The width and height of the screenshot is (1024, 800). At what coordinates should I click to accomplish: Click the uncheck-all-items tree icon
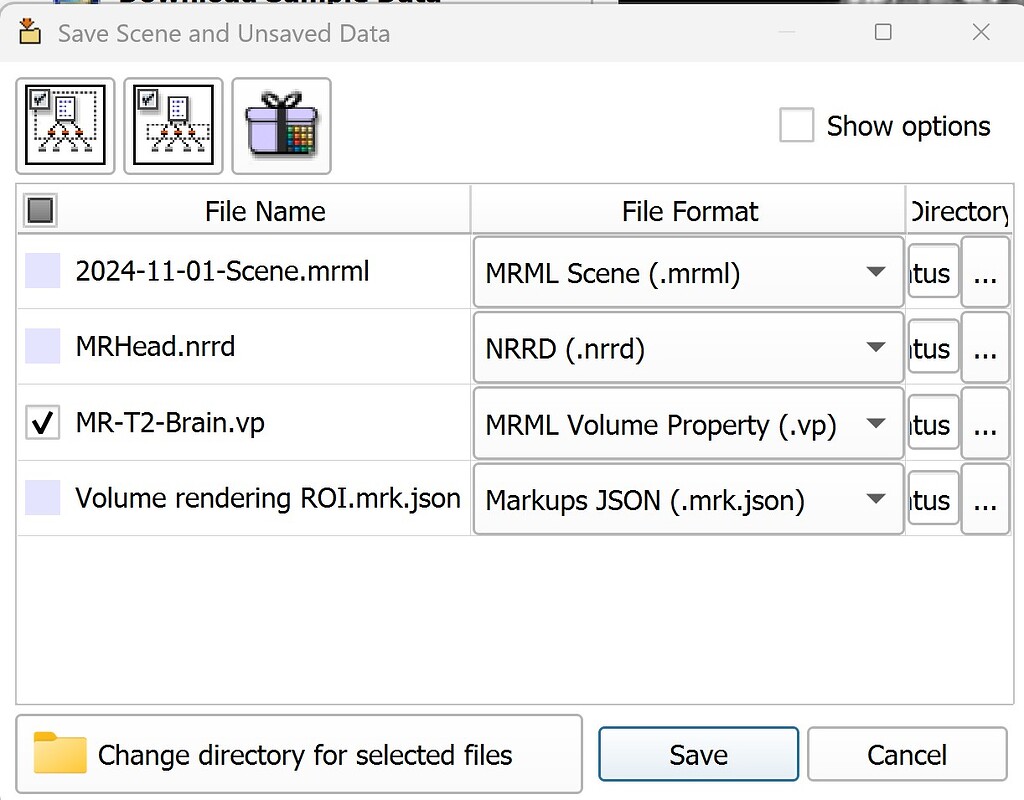pyautogui.click(x=172, y=125)
